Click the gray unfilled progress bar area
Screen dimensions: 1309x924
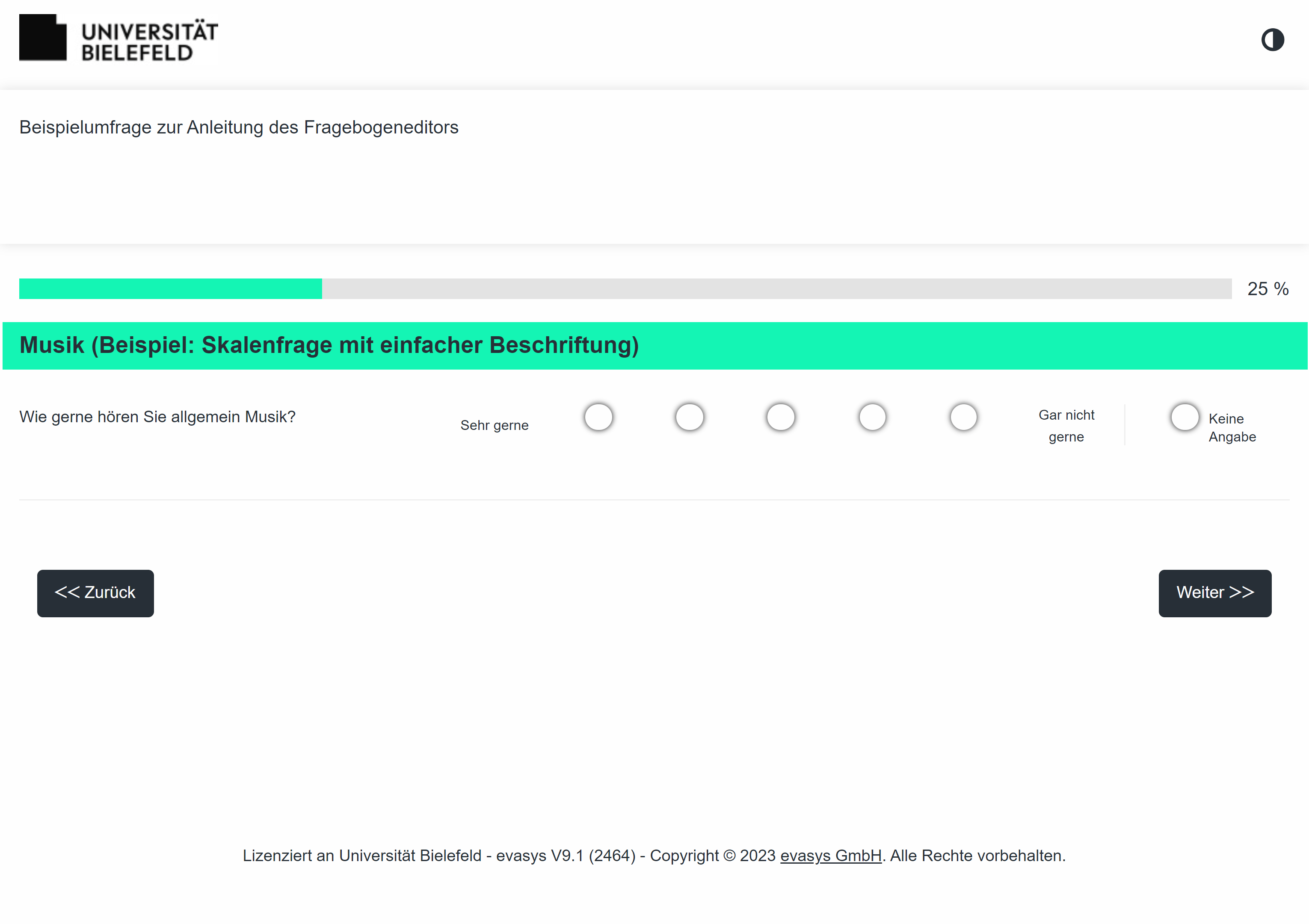pos(776,288)
